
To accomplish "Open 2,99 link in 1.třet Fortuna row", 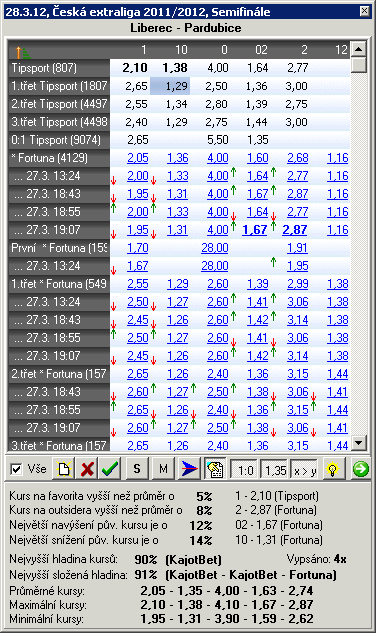I will coord(298,284).
